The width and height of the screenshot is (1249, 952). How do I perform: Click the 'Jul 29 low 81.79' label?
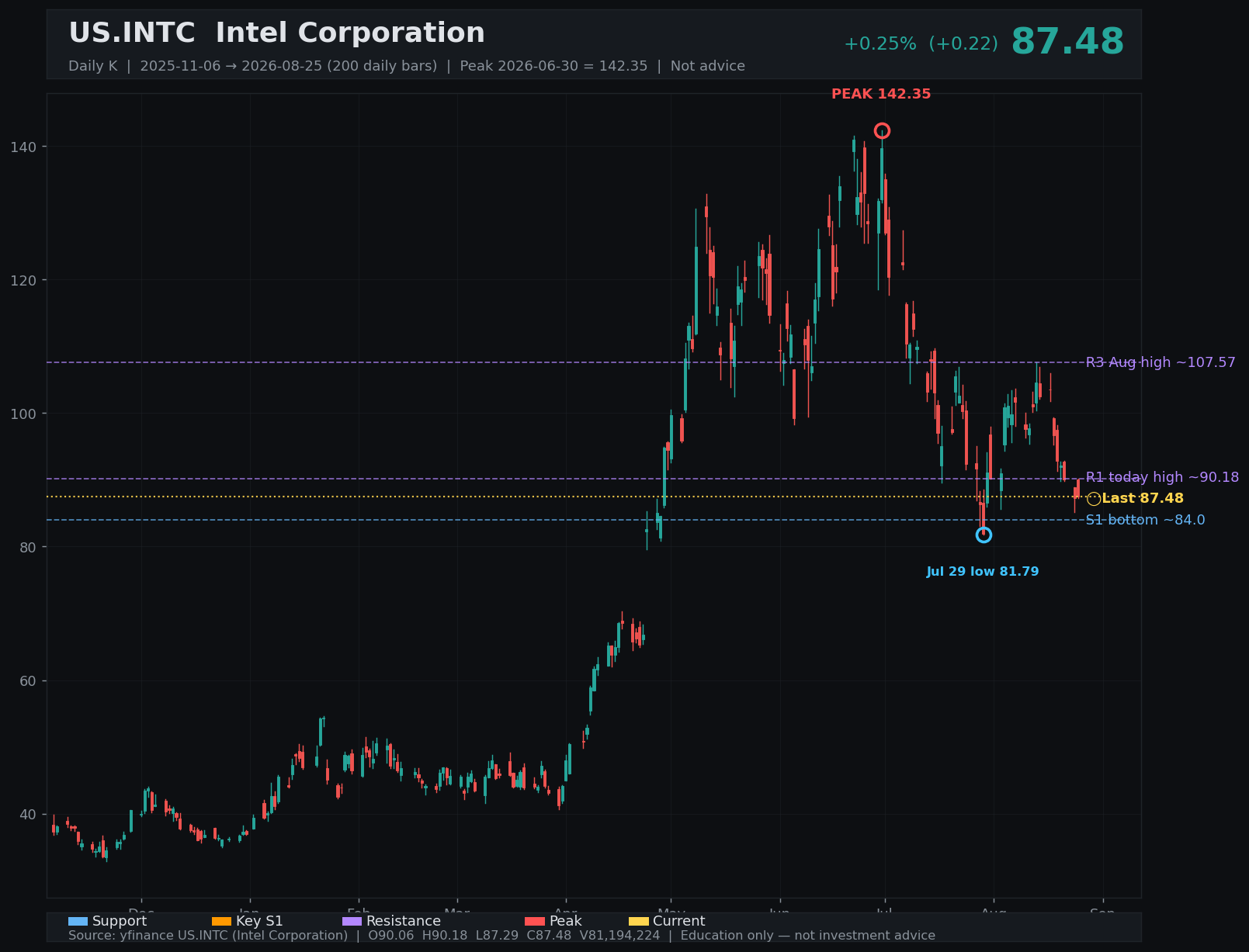(983, 572)
